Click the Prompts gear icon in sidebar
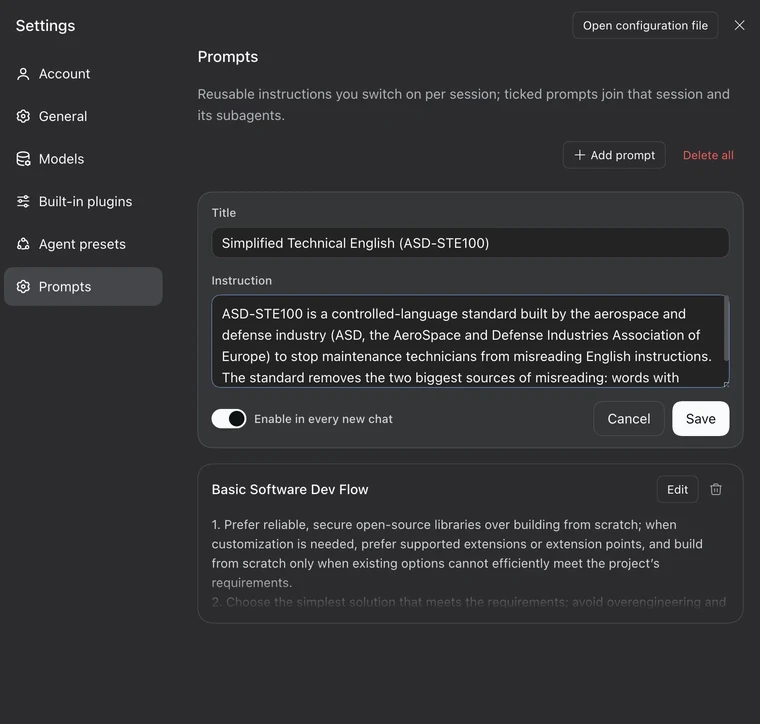Image resolution: width=760 pixels, height=724 pixels. pos(23,286)
